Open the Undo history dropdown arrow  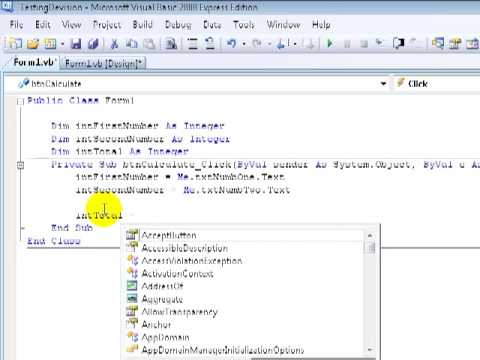[244, 44]
